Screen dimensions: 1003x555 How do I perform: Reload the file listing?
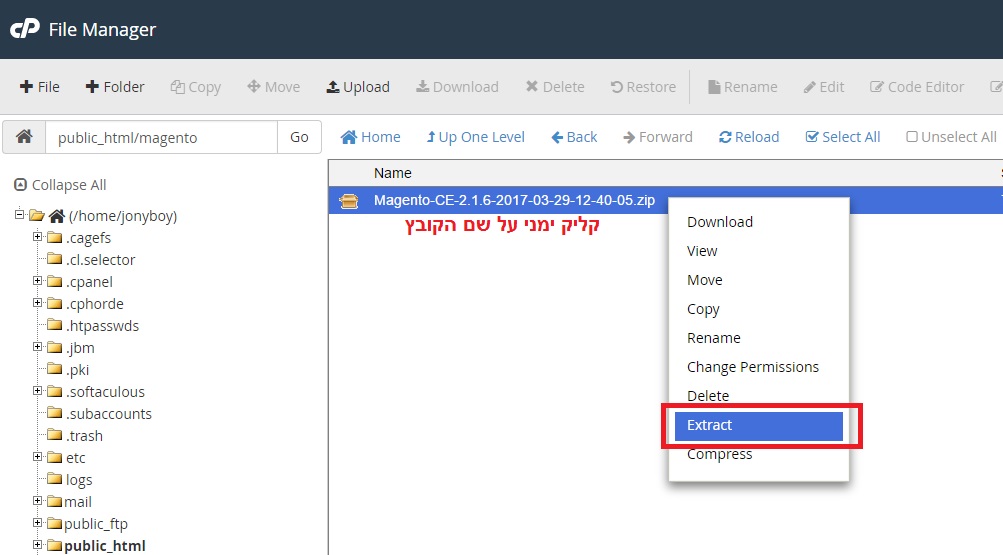tap(749, 137)
